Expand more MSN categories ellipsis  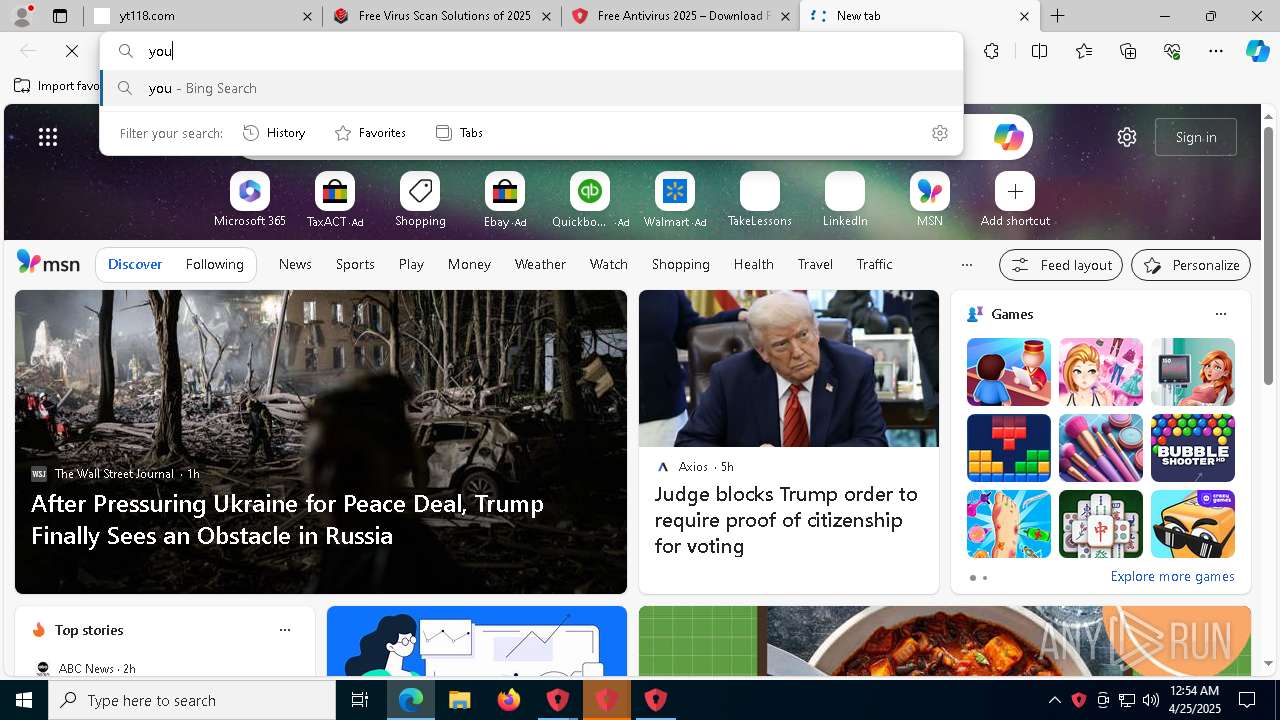(966, 265)
